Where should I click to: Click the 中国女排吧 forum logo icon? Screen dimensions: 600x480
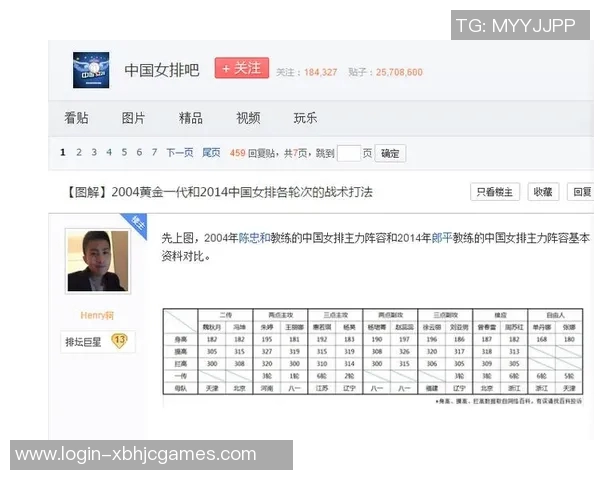pos(91,70)
